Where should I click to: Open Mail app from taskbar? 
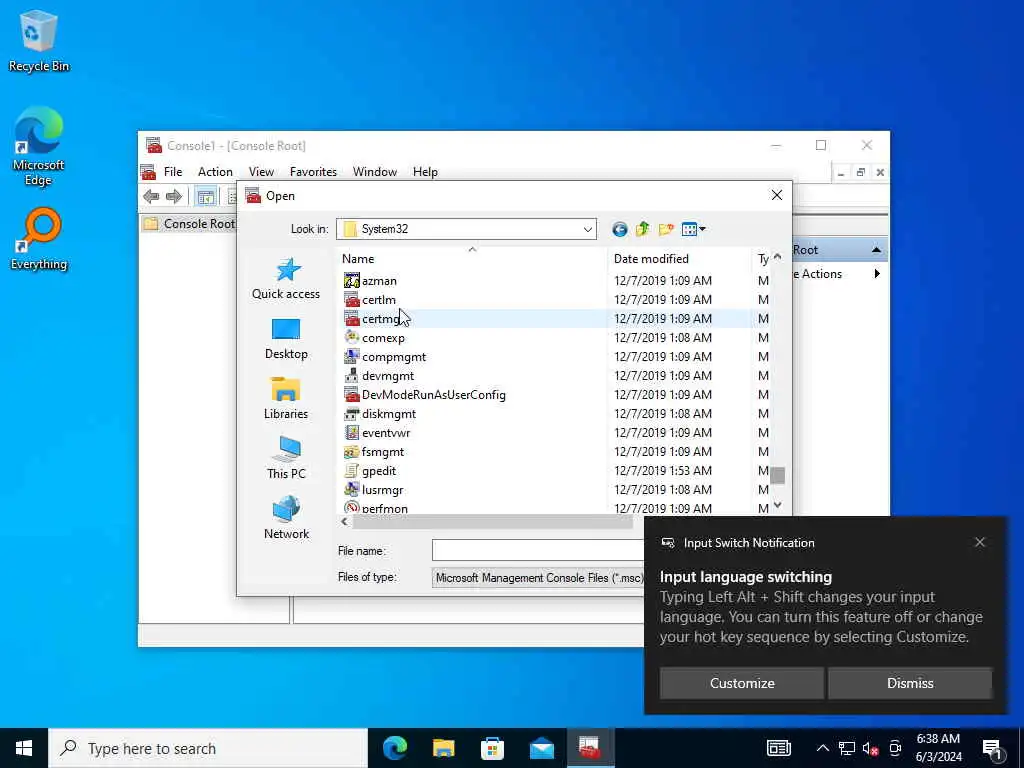coord(541,748)
